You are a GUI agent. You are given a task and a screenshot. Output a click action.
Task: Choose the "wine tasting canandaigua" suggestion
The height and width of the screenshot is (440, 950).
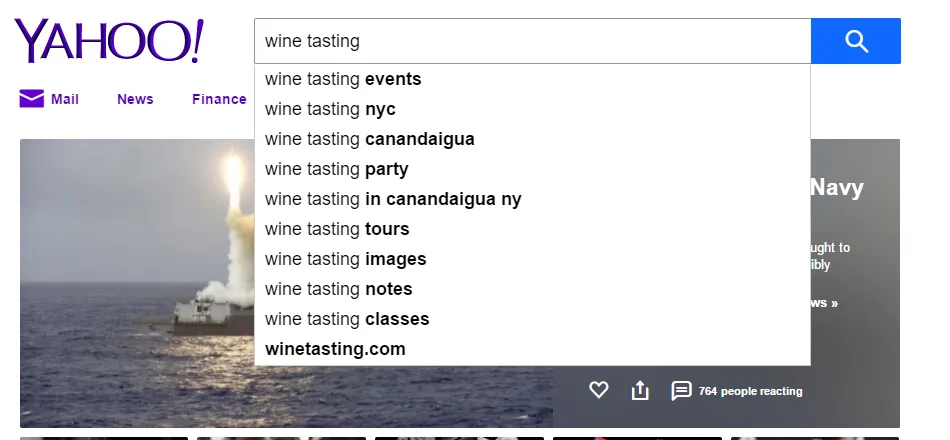pos(532,139)
